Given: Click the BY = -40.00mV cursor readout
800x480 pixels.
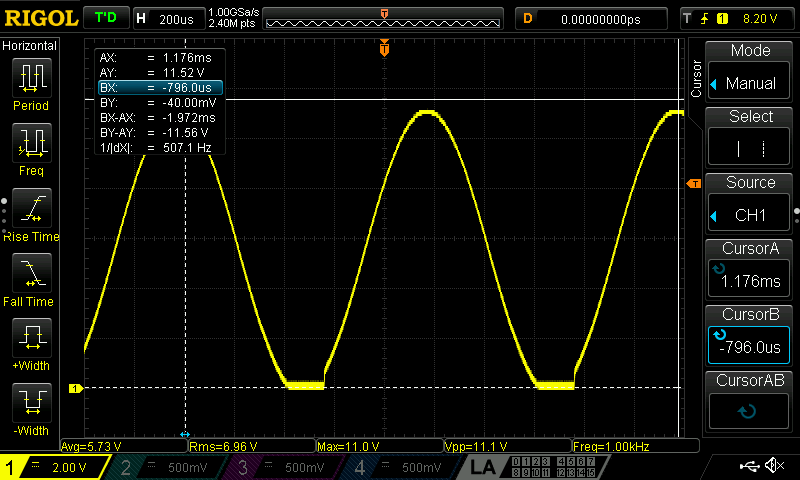Looking at the screenshot, I should (160, 103).
